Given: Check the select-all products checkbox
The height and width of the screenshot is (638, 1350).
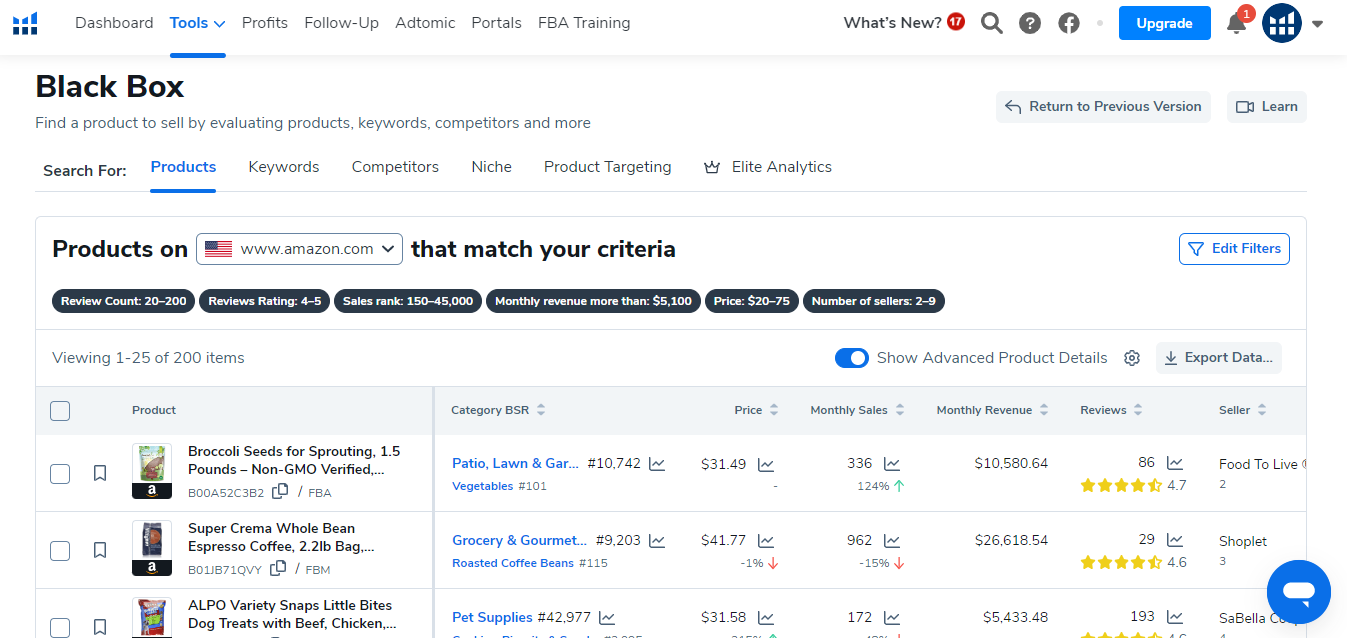Looking at the screenshot, I should click(x=60, y=410).
